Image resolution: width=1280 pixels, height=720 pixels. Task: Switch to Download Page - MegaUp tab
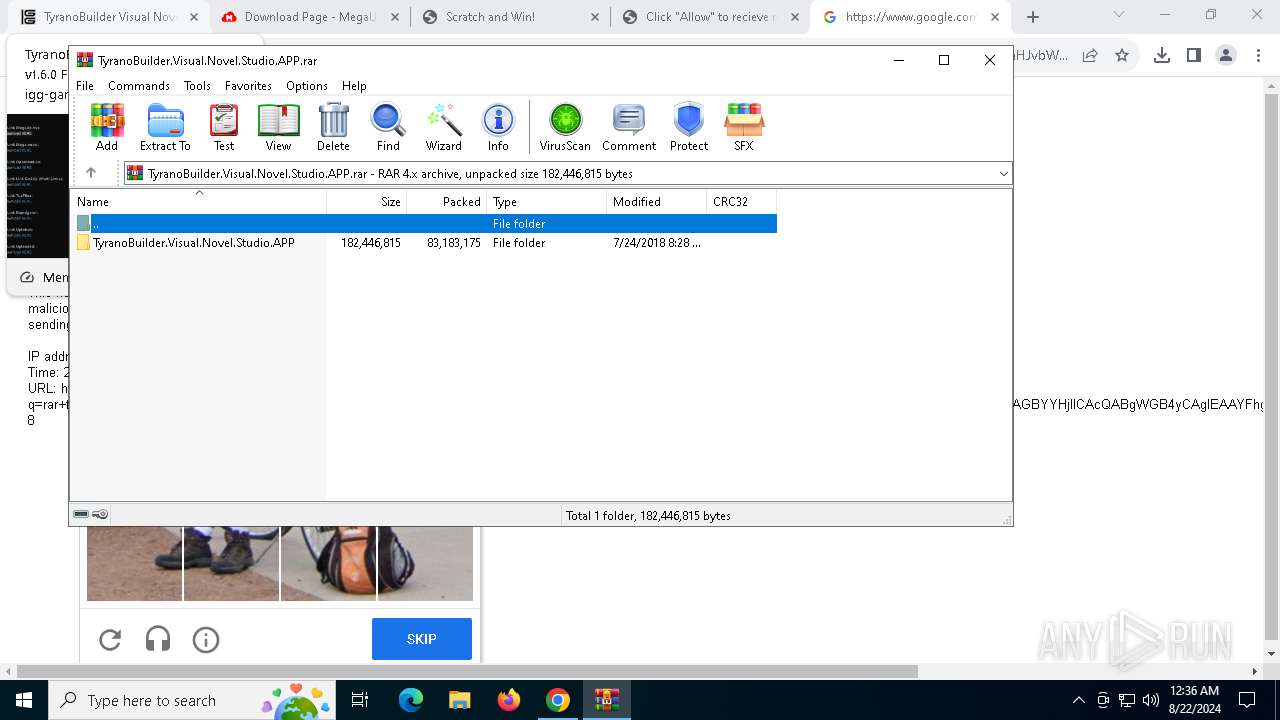click(x=309, y=17)
